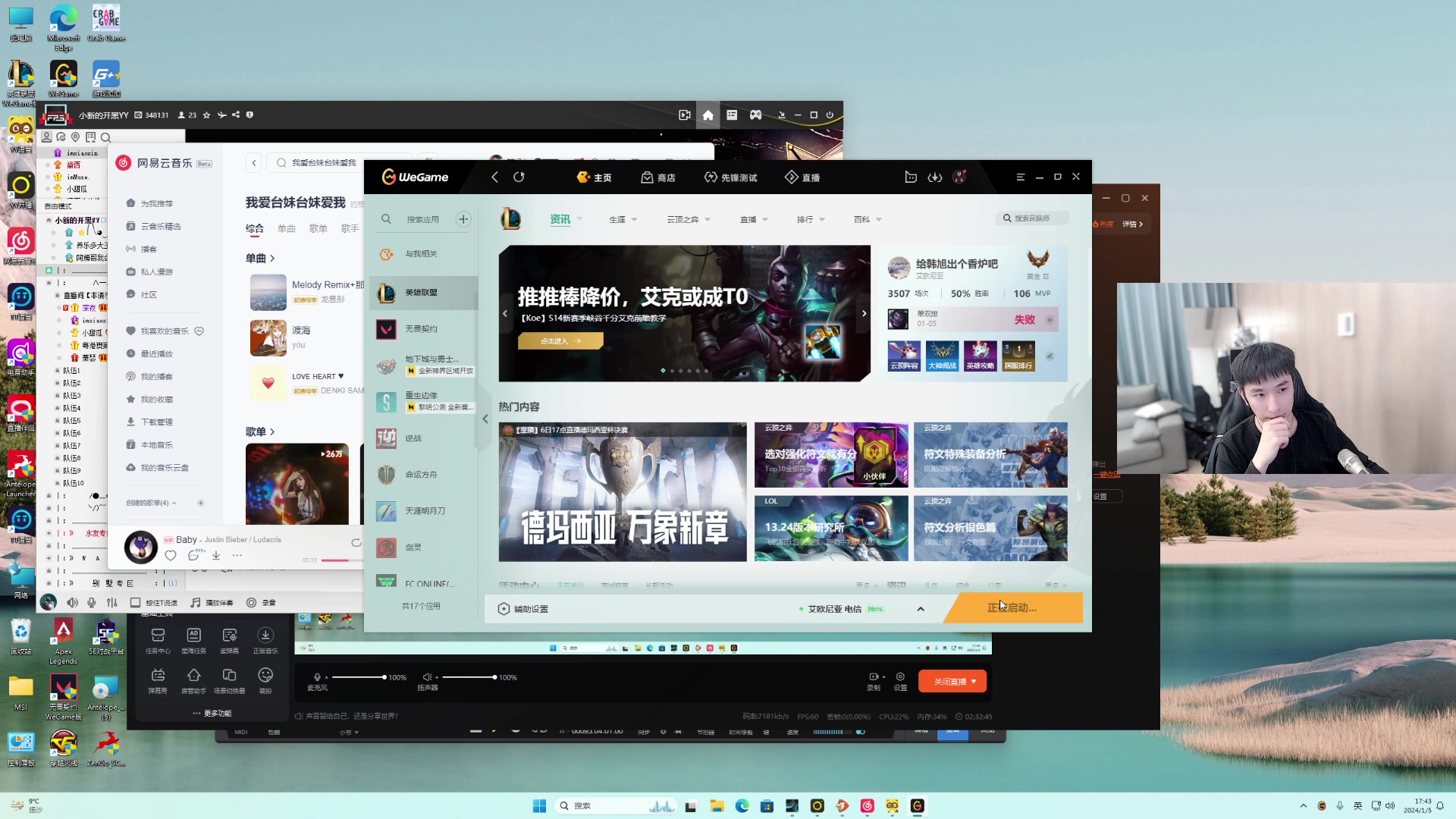
Task: Open 国服排行 shortcut tile
Action: click(x=1018, y=356)
